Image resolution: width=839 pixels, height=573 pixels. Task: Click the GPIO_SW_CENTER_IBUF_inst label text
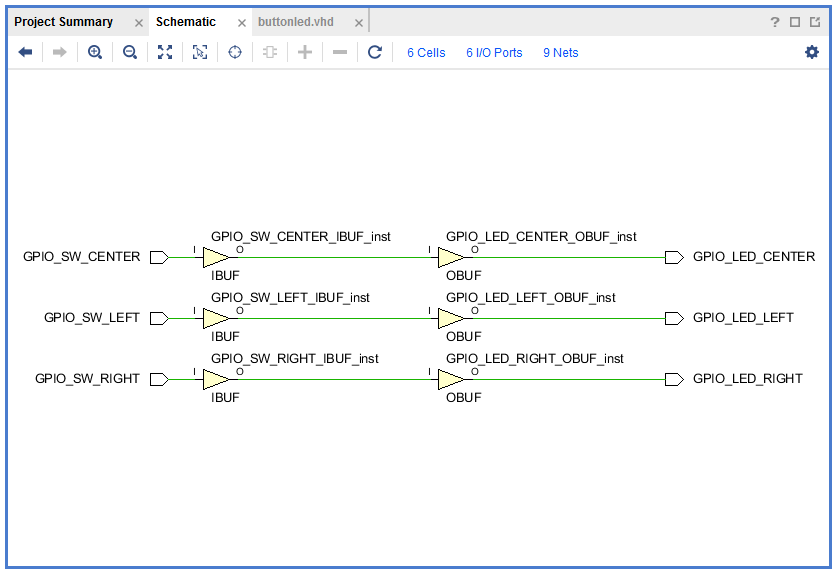point(301,236)
